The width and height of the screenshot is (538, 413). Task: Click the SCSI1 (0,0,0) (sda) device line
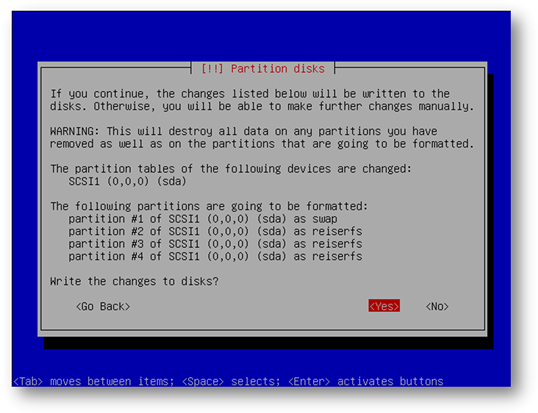point(127,181)
